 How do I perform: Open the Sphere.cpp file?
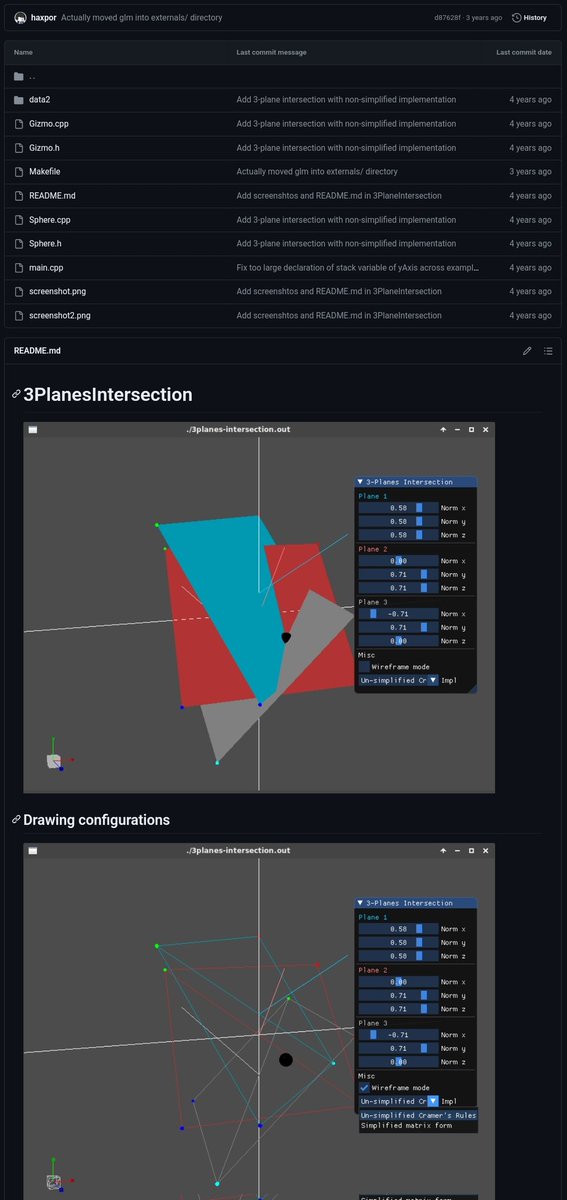click(x=50, y=220)
